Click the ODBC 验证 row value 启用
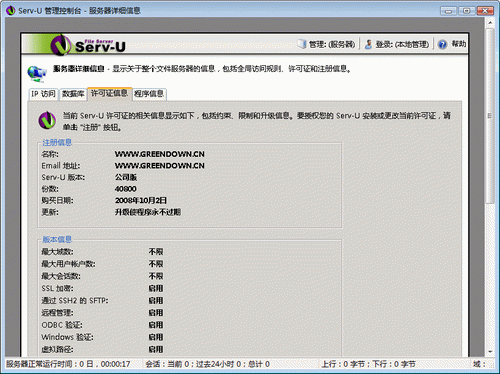The width and height of the screenshot is (500, 374). tap(156, 325)
